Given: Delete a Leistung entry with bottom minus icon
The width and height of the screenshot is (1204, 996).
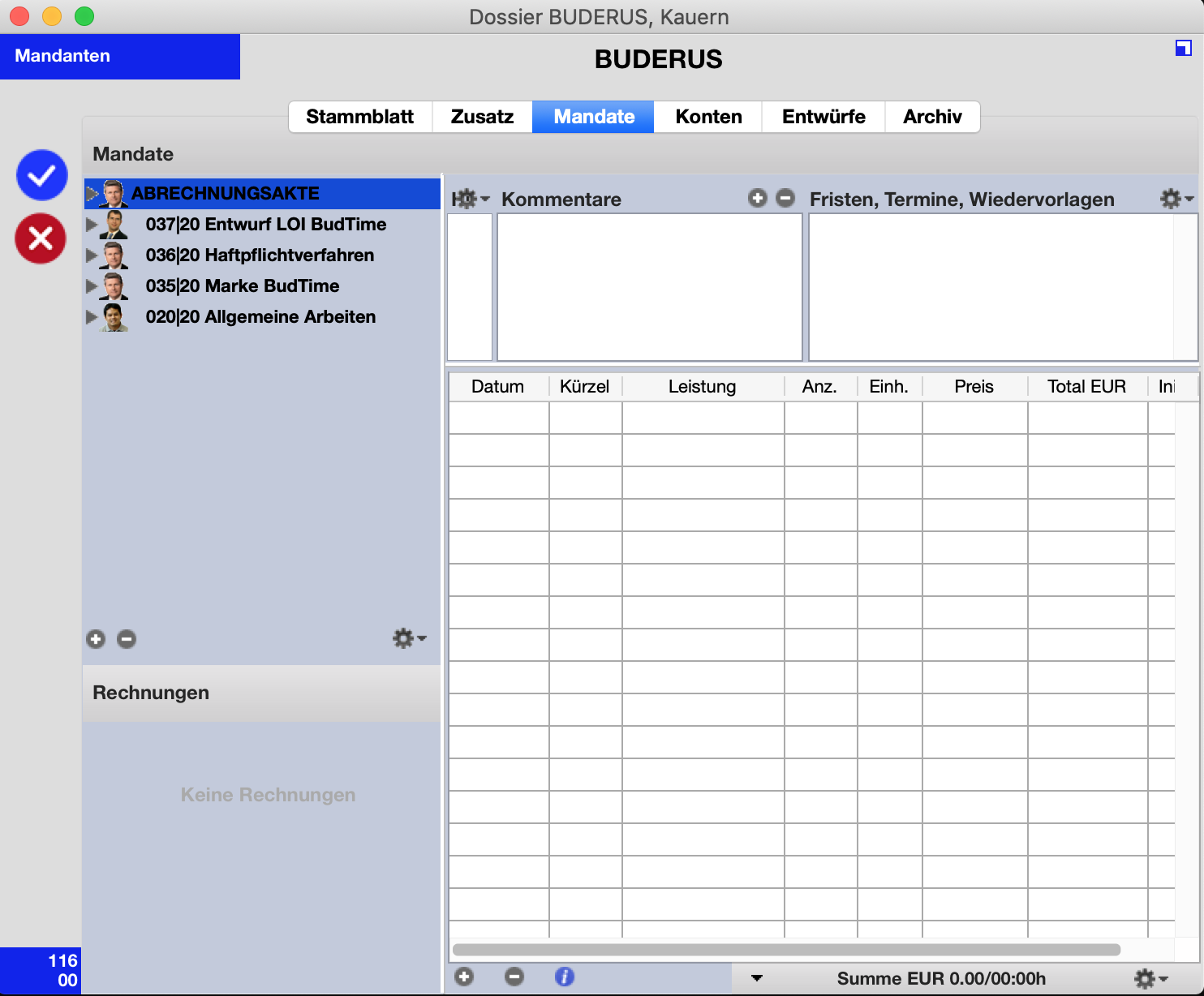Looking at the screenshot, I should click(514, 977).
